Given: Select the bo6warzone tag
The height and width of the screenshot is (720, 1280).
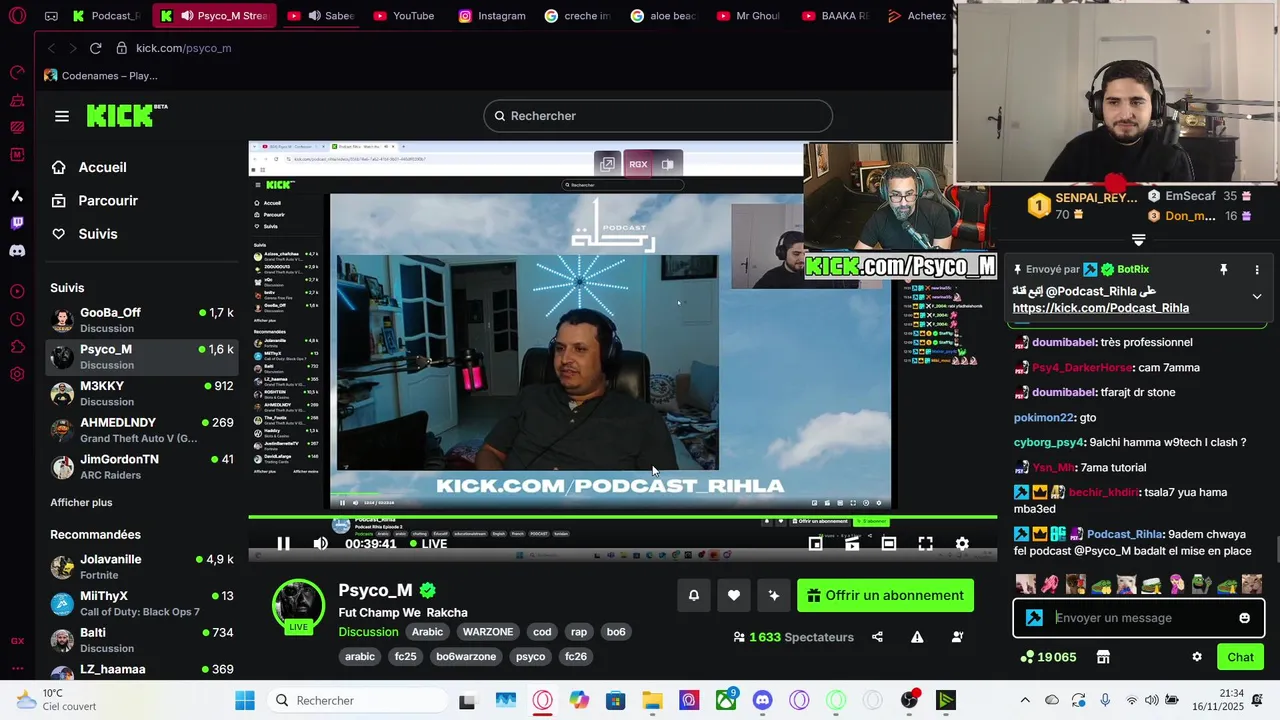Looking at the screenshot, I should (x=466, y=657).
